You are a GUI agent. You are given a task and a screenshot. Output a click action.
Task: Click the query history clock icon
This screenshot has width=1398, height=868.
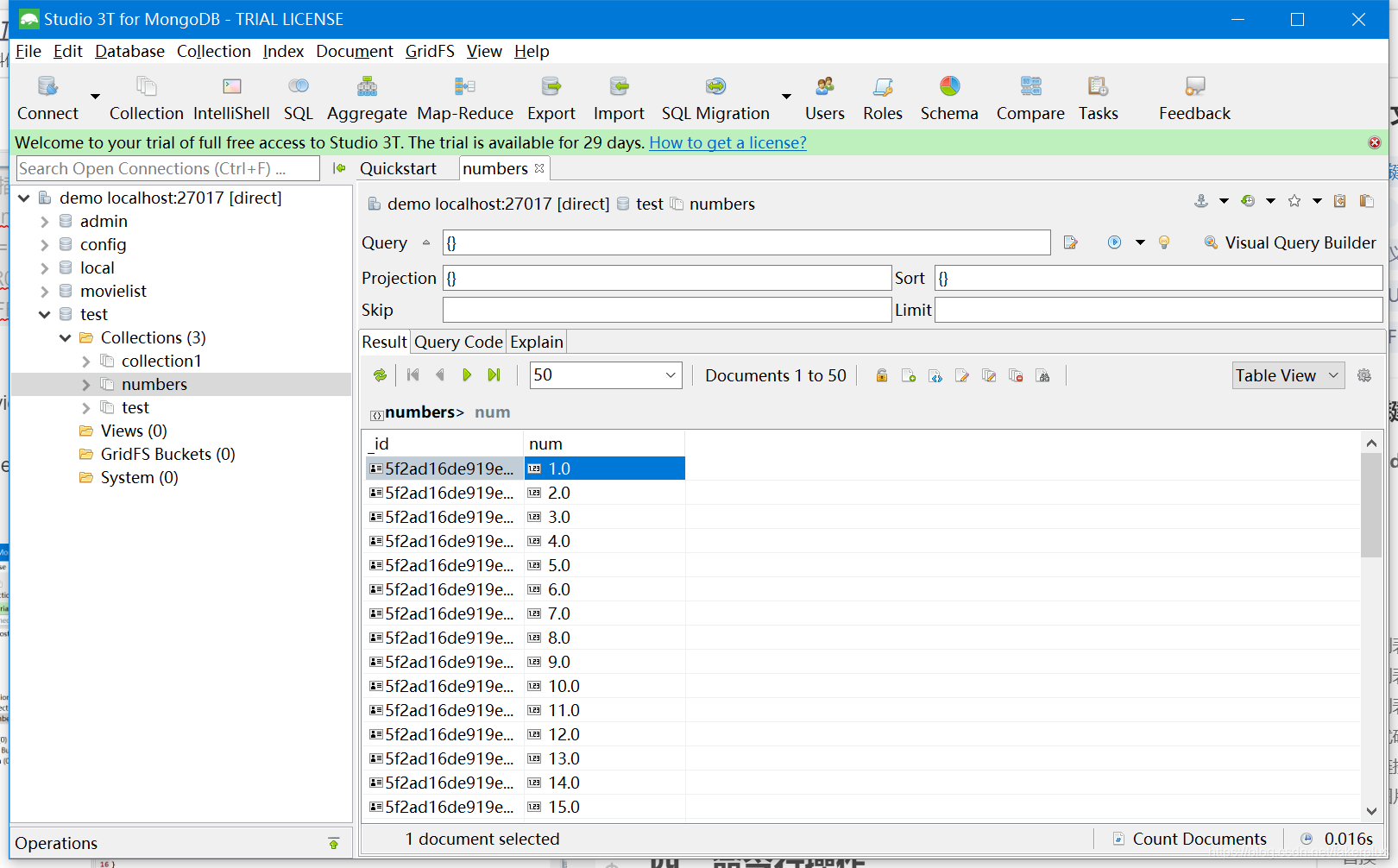1248,201
